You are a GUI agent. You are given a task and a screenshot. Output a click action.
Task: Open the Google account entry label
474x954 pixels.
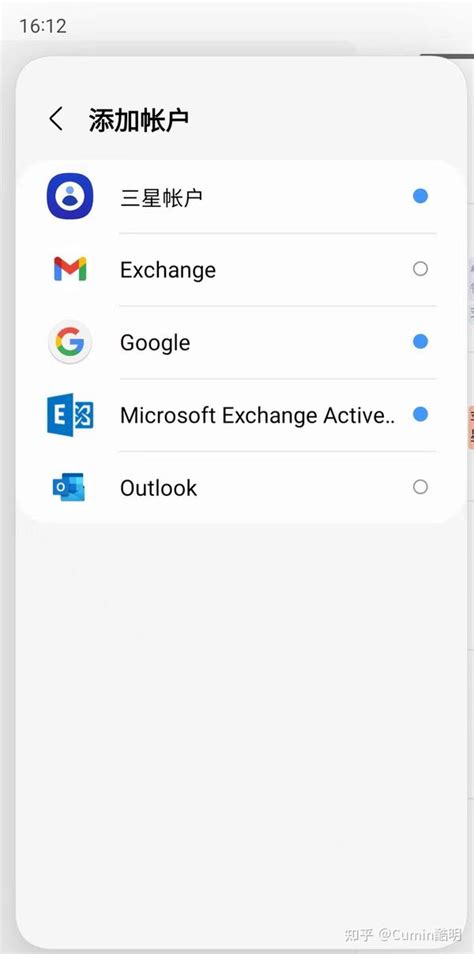coord(155,343)
